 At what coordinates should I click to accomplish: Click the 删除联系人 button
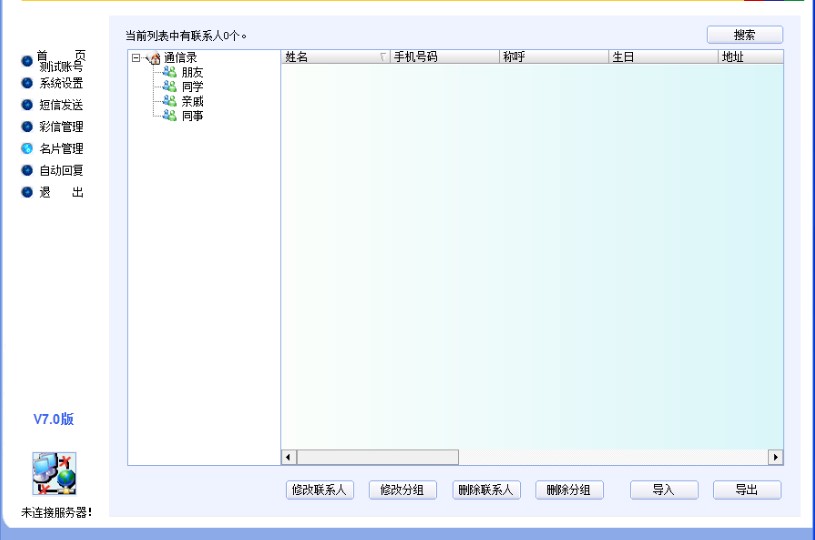point(487,490)
